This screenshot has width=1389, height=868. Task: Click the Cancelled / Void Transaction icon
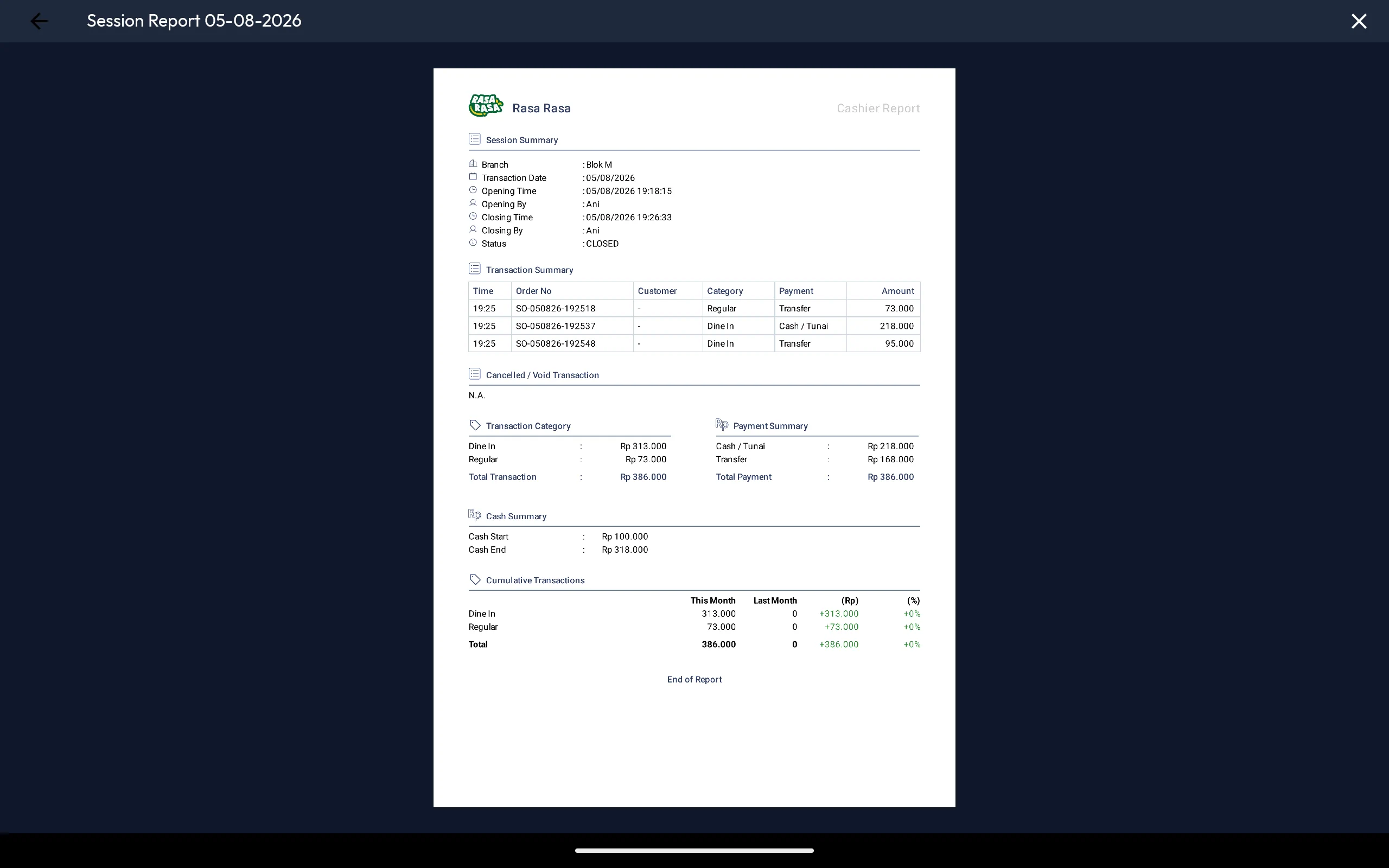point(475,374)
